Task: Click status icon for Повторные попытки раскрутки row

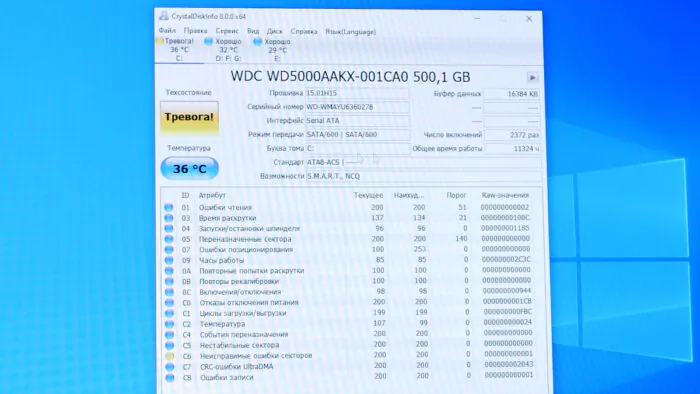Action: coord(169,270)
